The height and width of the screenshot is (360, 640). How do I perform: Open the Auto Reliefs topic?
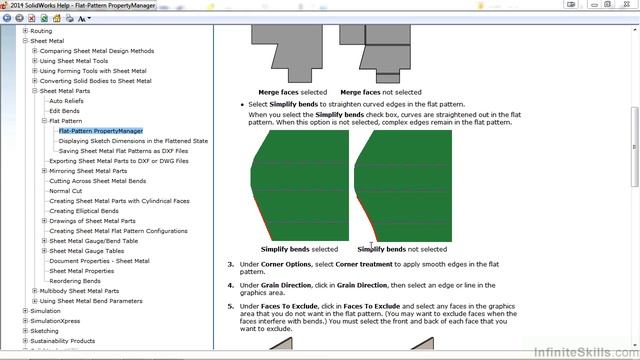pos(66,101)
